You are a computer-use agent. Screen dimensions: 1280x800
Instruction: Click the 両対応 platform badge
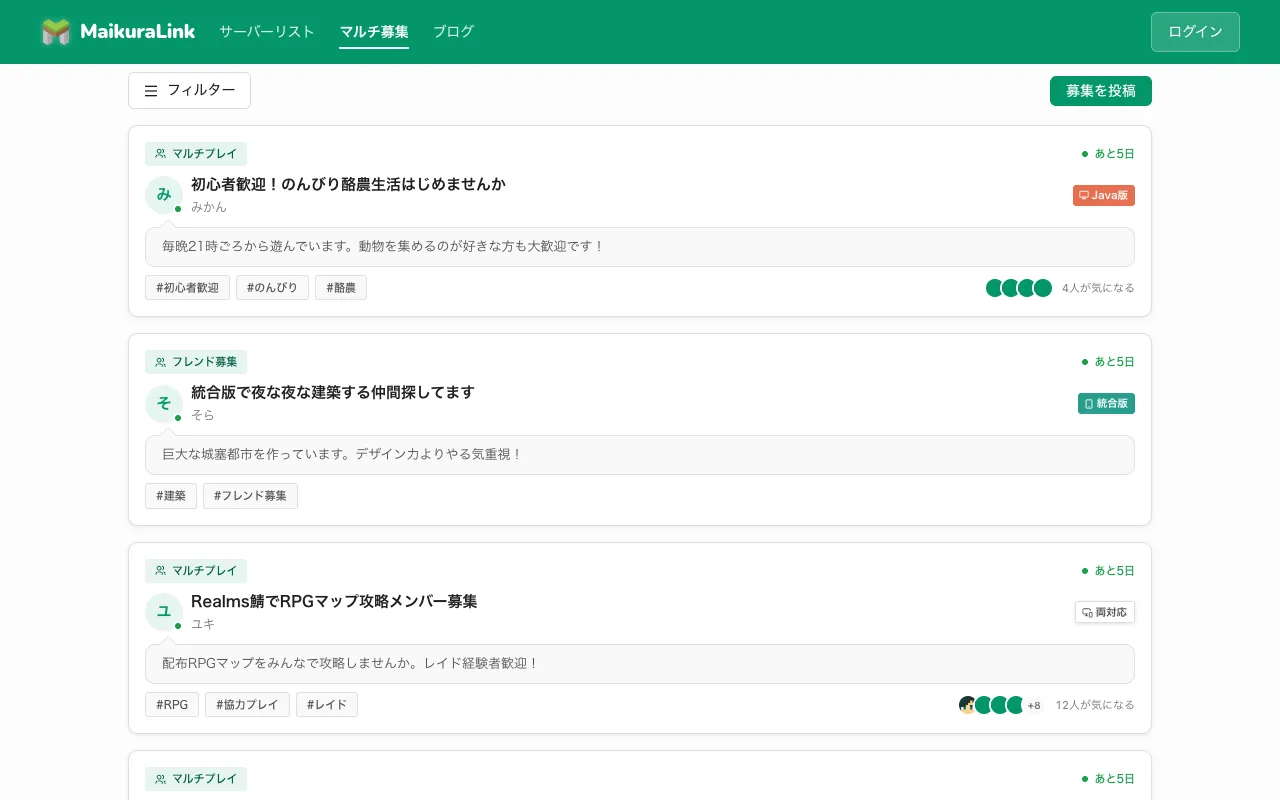pos(1105,612)
